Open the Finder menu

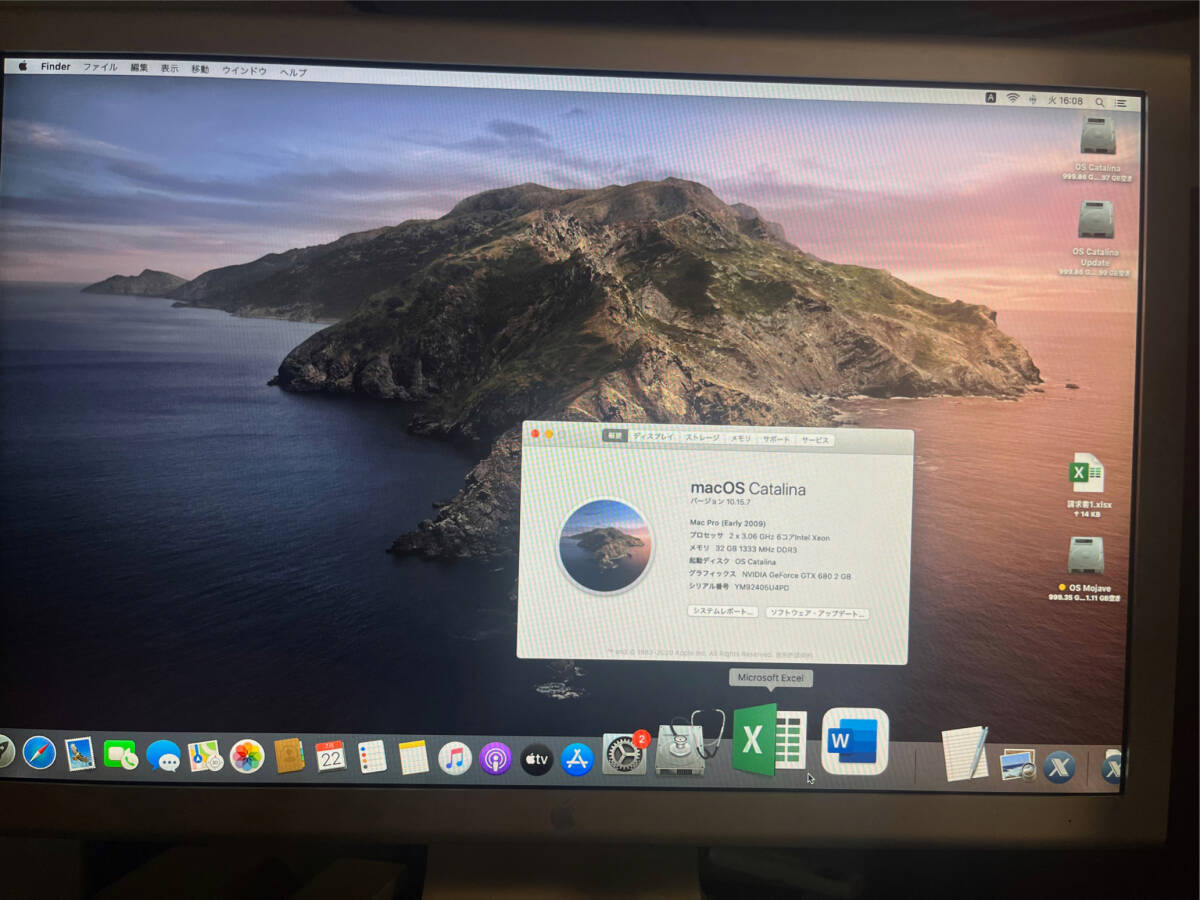click(55, 67)
